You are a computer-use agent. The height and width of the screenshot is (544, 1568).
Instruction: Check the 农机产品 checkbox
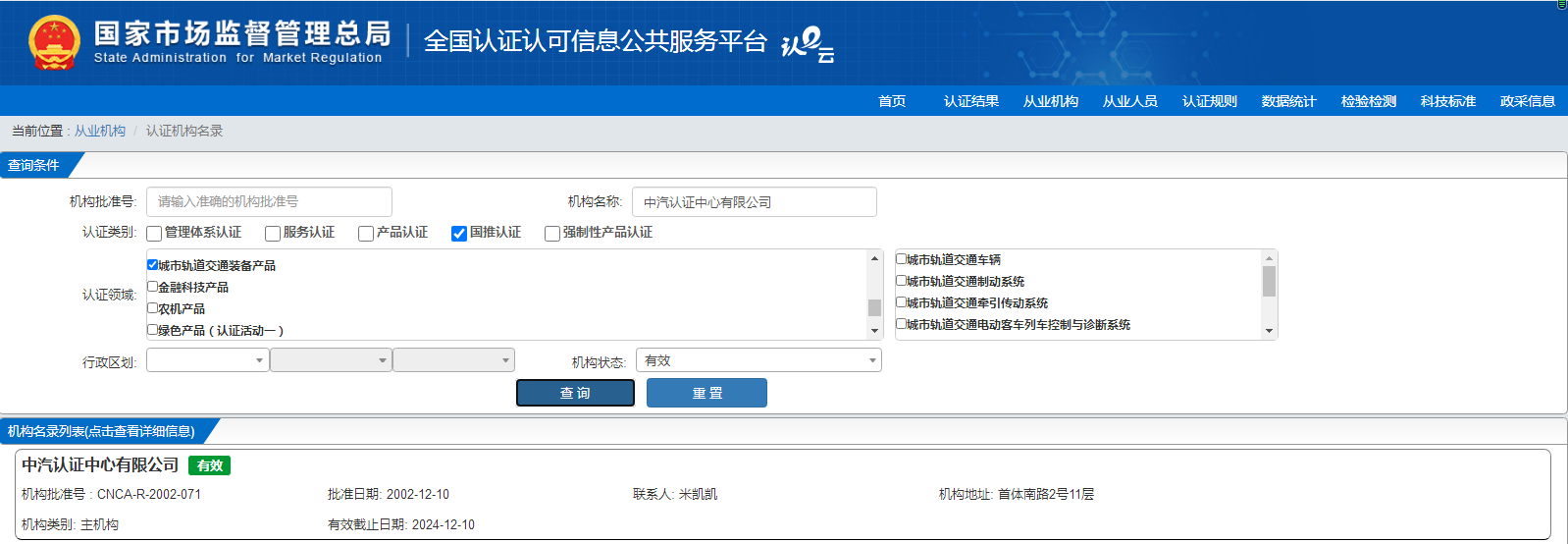152,308
